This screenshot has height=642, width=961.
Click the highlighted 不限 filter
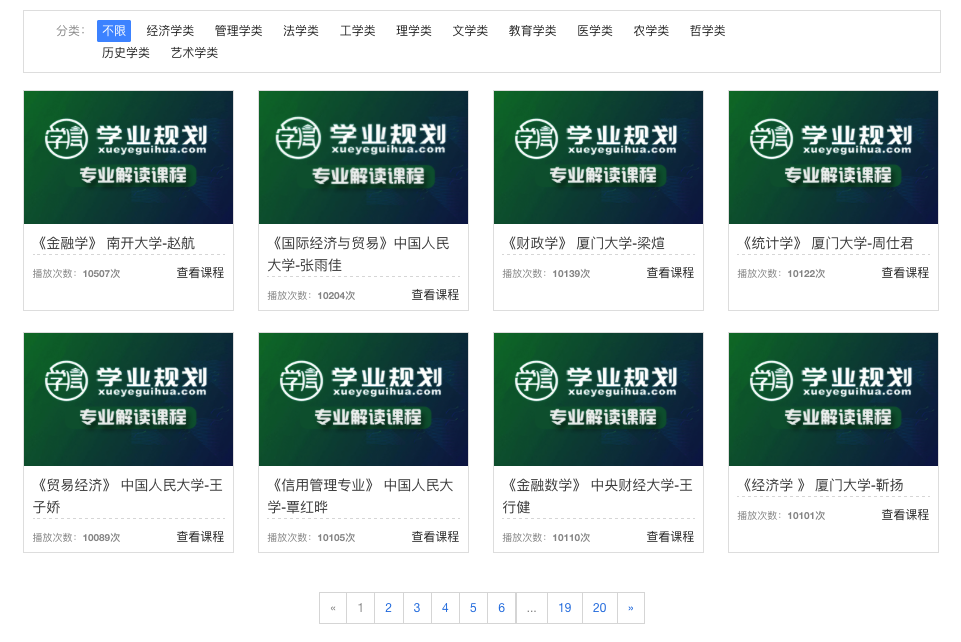click(114, 31)
